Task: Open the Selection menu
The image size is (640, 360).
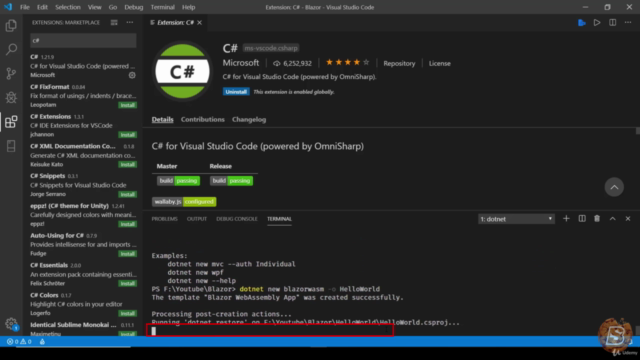Action: pyautogui.click(x=68, y=7)
